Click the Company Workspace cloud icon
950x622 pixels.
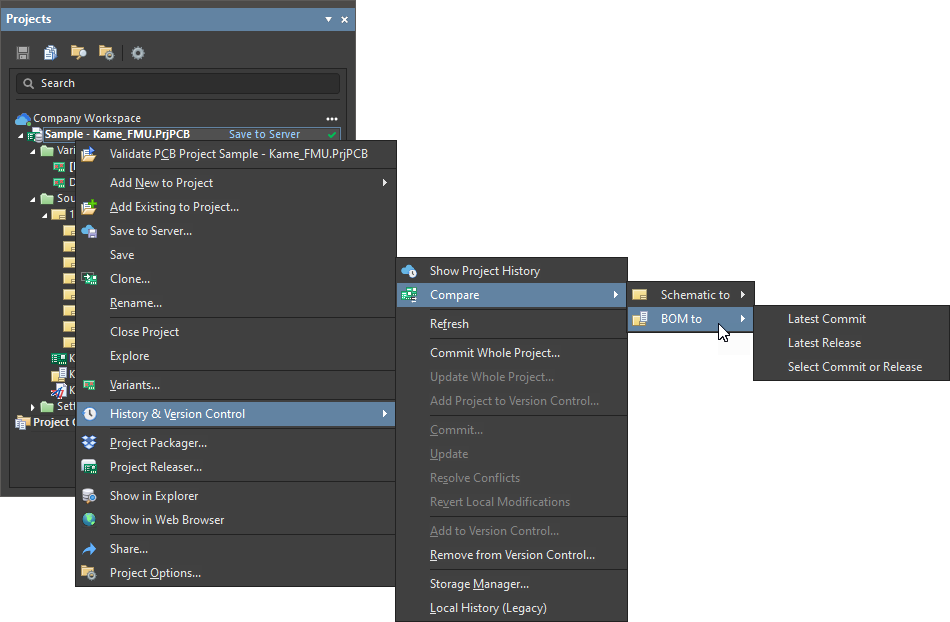click(x=23, y=118)
